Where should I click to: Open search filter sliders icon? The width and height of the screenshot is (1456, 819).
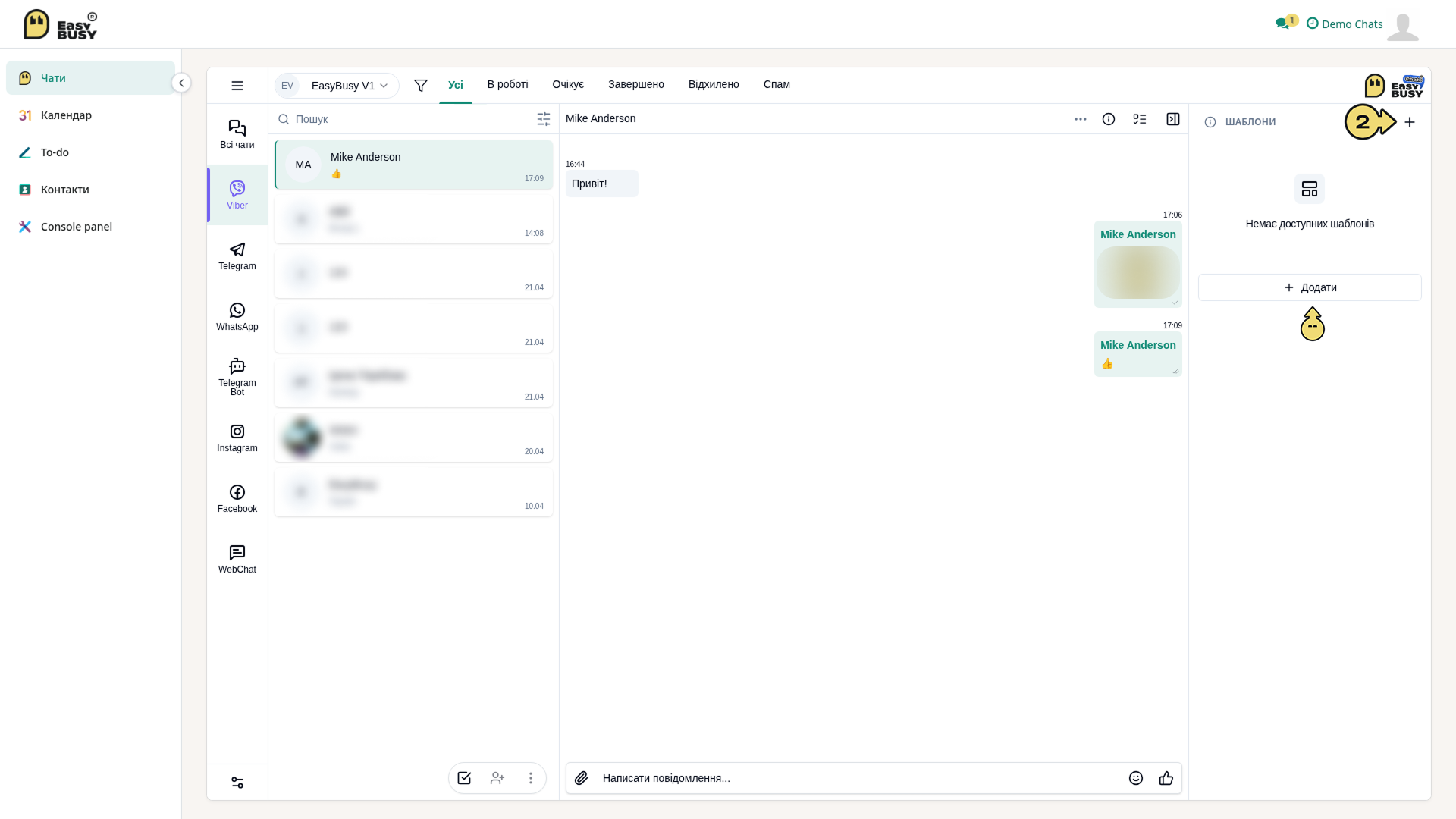click(544, 119)
